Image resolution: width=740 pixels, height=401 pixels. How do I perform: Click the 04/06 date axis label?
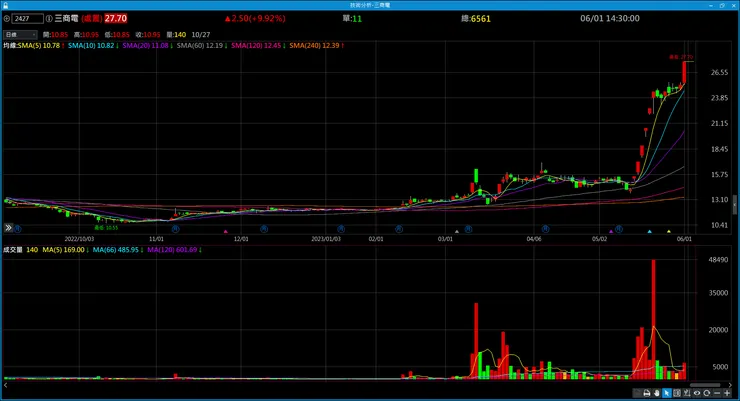coord(534,239)
